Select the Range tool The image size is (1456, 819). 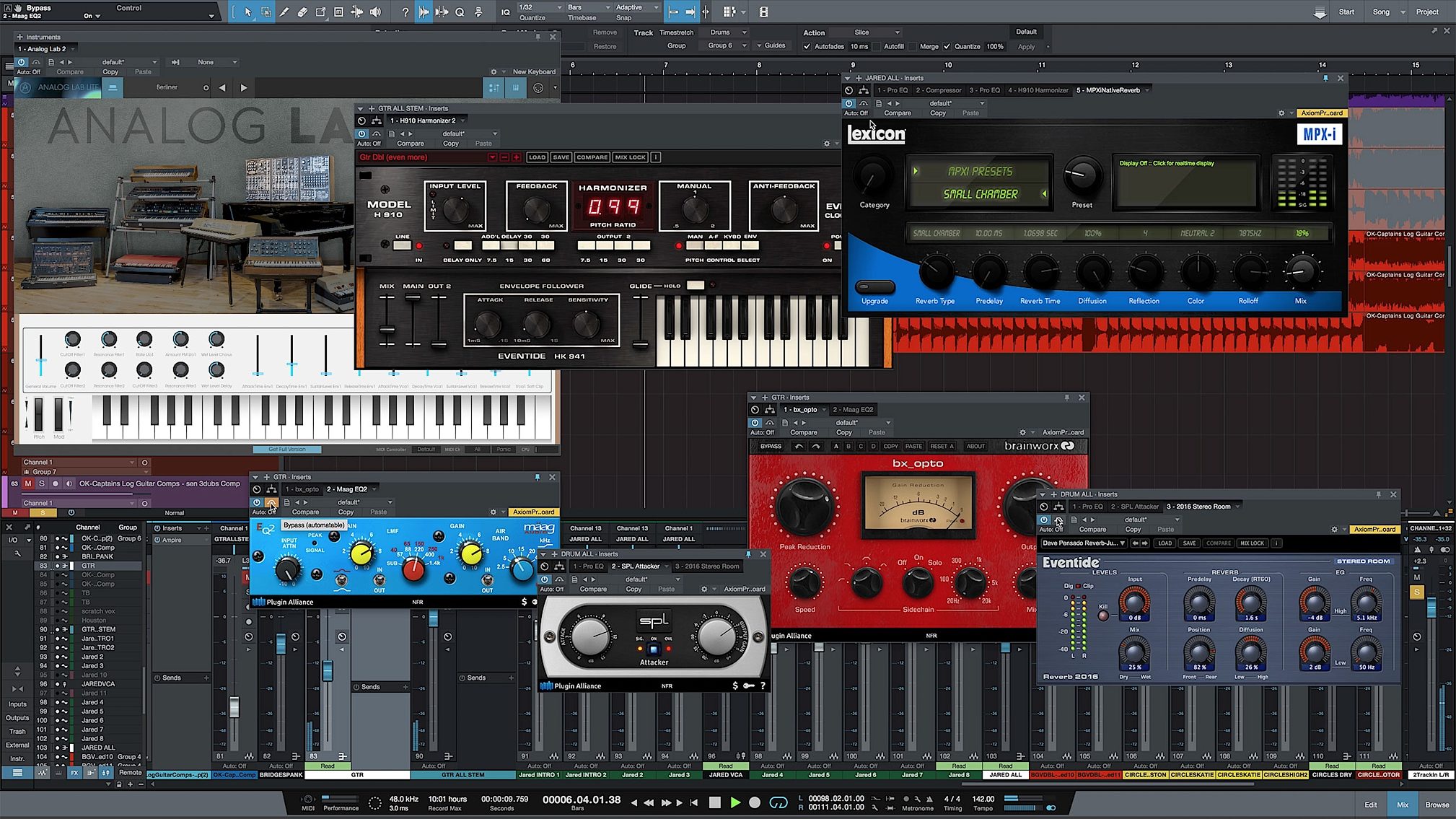266,12
